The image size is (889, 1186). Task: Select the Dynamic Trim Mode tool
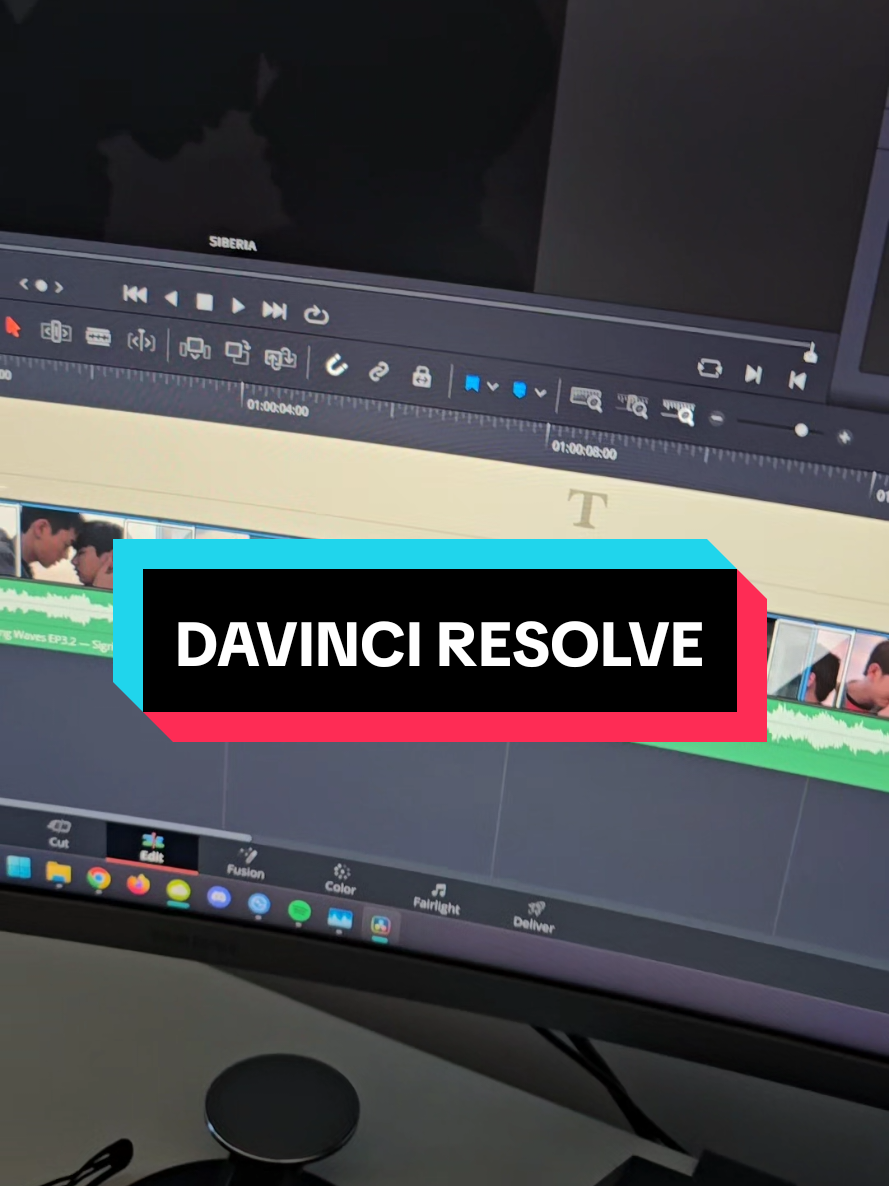point(141,341)
